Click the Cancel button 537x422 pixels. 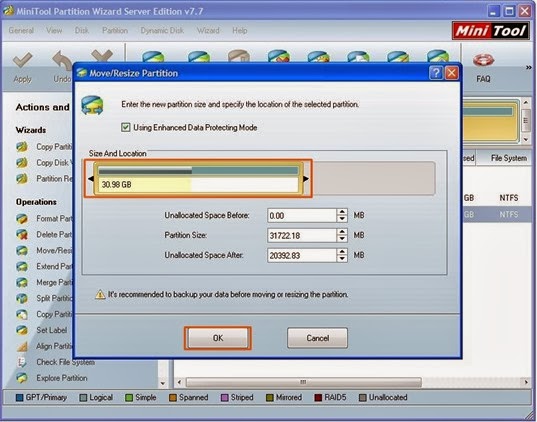317,338
